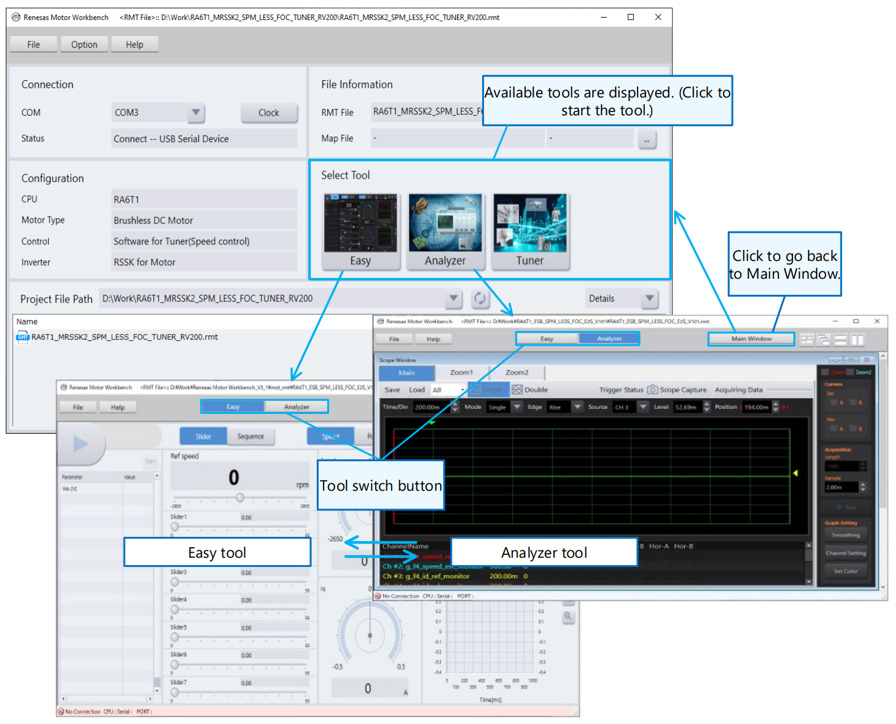This screenshot has width=896, height=724.
Task: Switch to Zoom2 tab in Scope Window
Action: tap(517, 373)
